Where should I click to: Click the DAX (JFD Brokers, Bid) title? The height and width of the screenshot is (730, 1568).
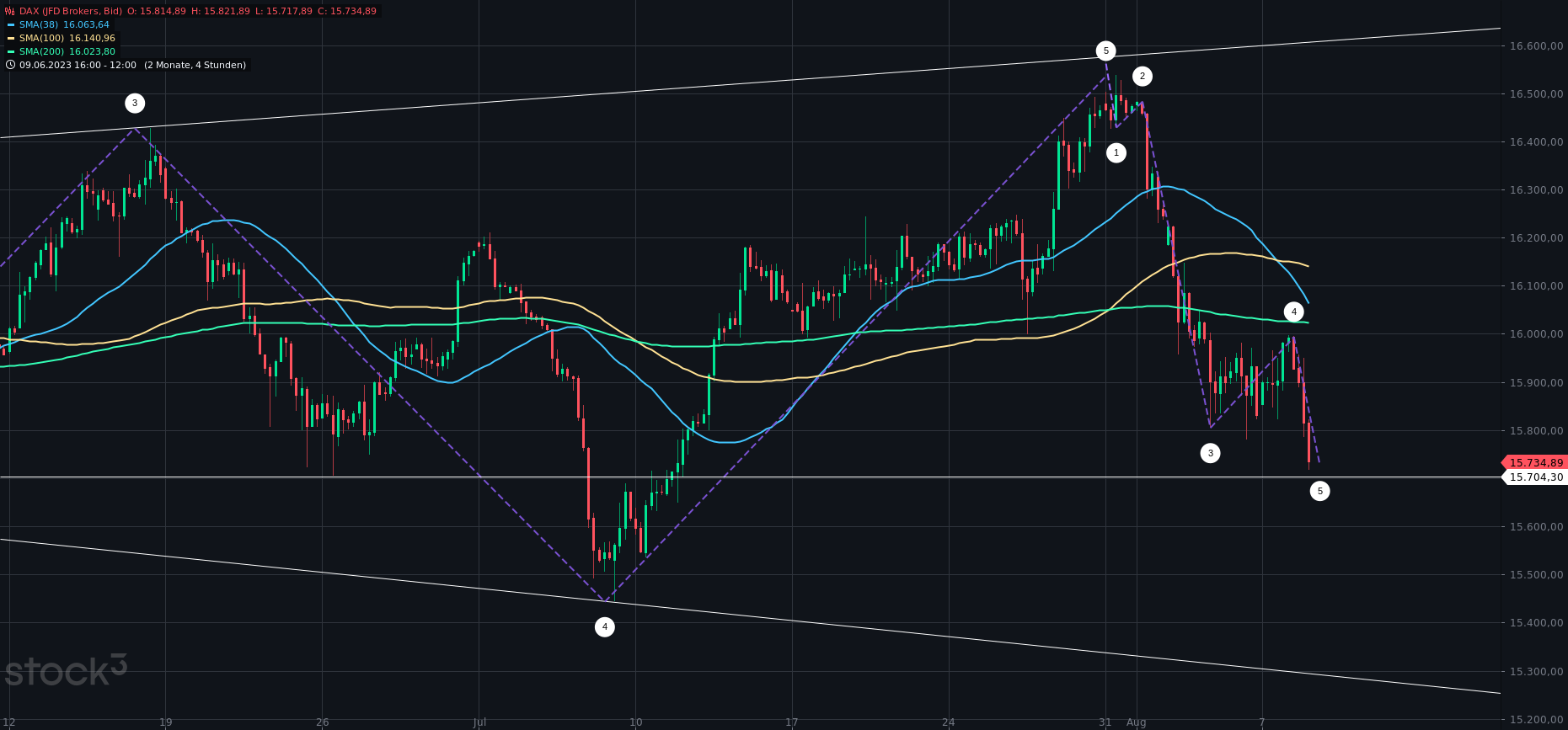click(x=71, y=11)
